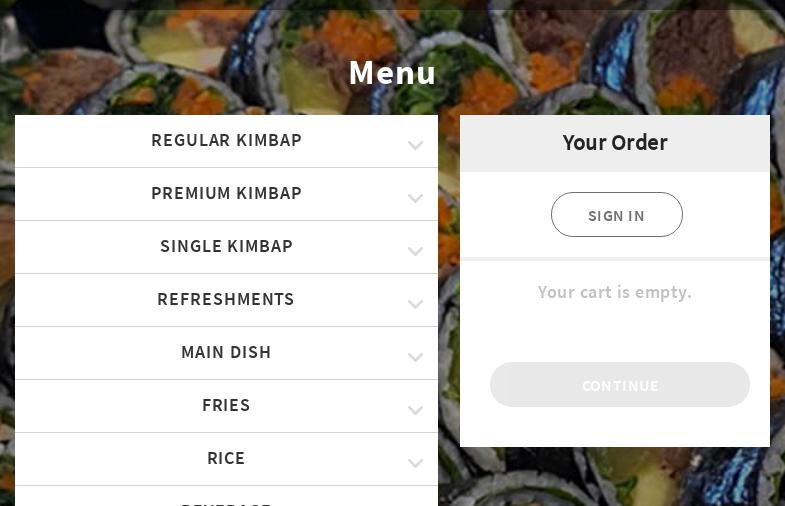
Task: Click the SIGN IN button
Action: [617, 215]
